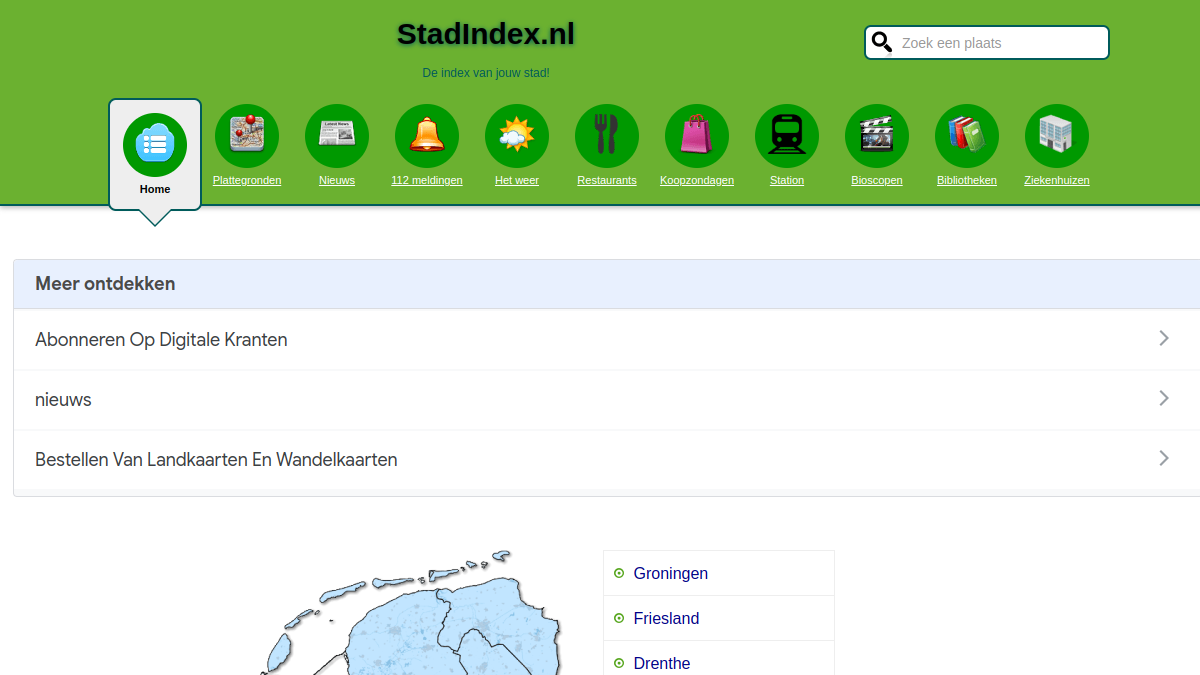Open the Ziekenhuizen text link

point(1057,180)
